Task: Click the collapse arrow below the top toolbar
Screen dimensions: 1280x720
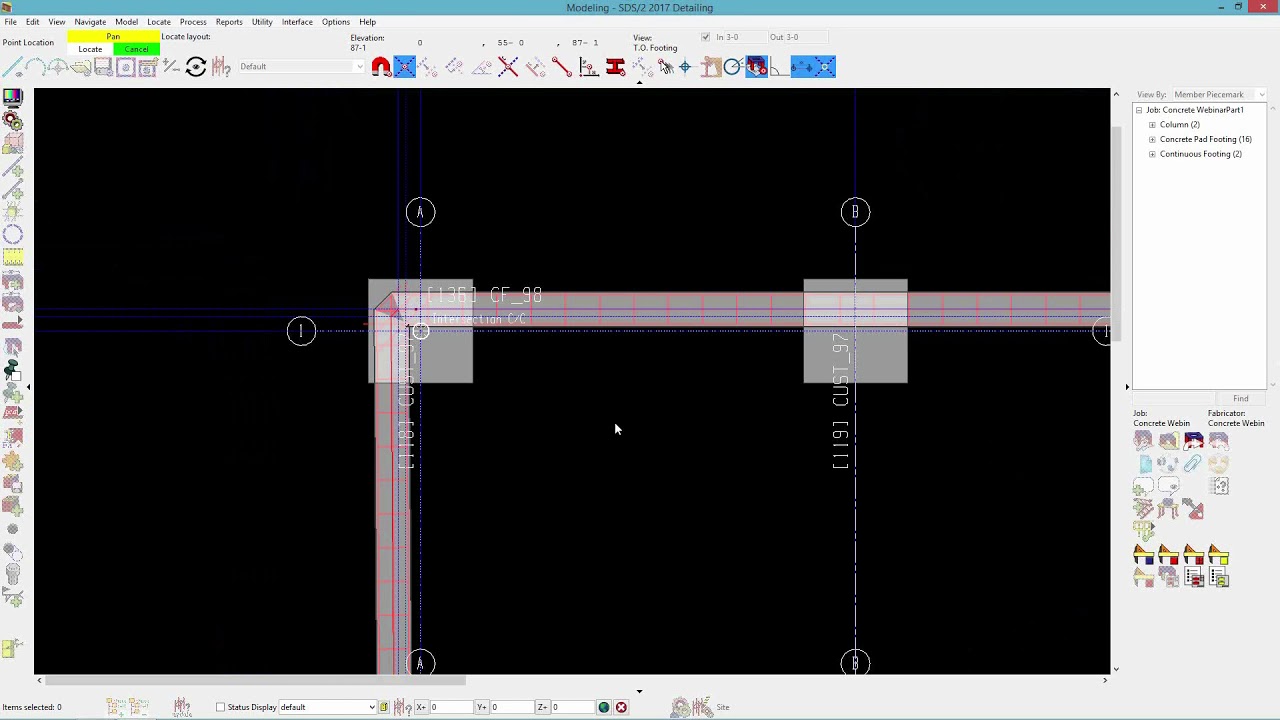Action: (639, 83)
